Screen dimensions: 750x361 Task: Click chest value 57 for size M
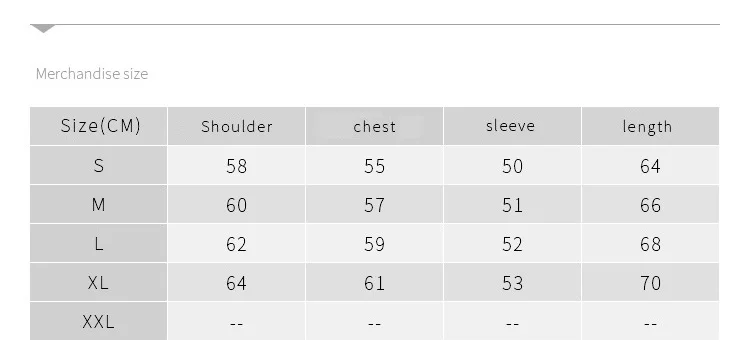click(x=375, y=205)
